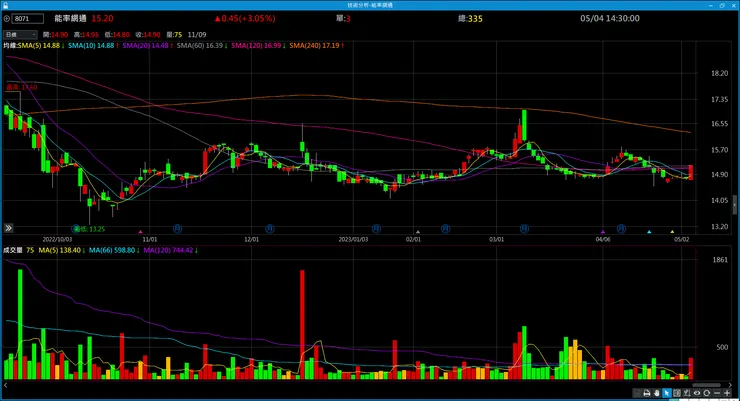Screen dimensions: 740x401
Task: Click the tall red volume bar in late December
Action: (x=302, y=325)
